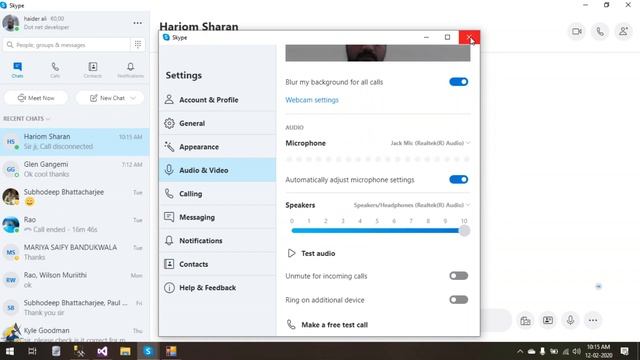
Task: Switch to the Chats tab
Action: click(x=18, y=70)
